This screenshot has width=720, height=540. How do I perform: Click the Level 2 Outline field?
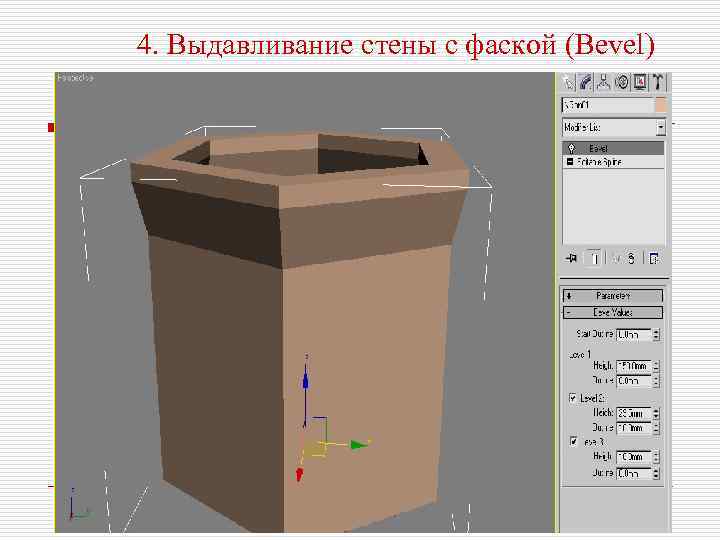634,428
